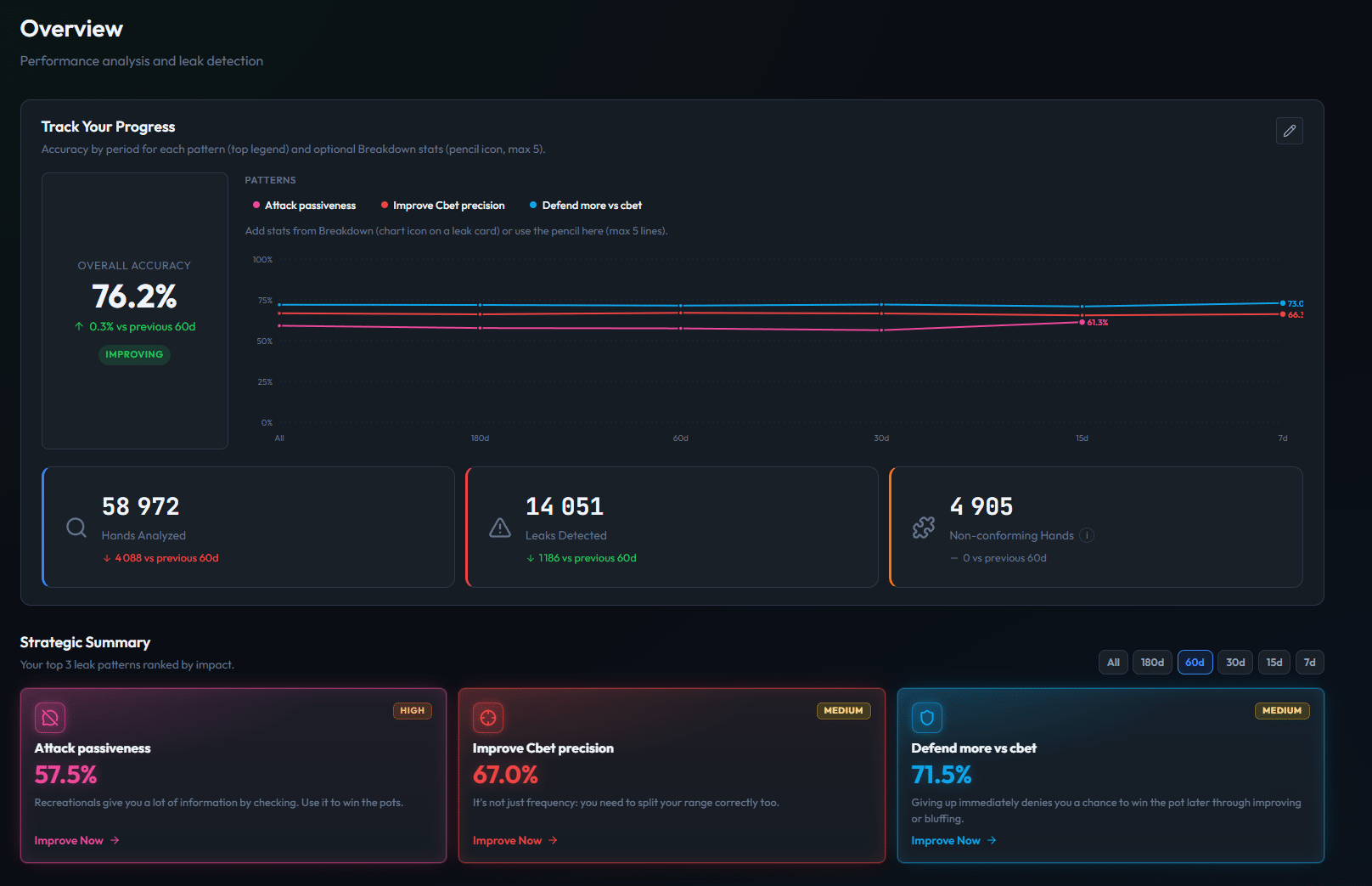Click the 57.5% Attack passiveness value
Viewport: 1372px width, 886px height.
tap(65, 775)
